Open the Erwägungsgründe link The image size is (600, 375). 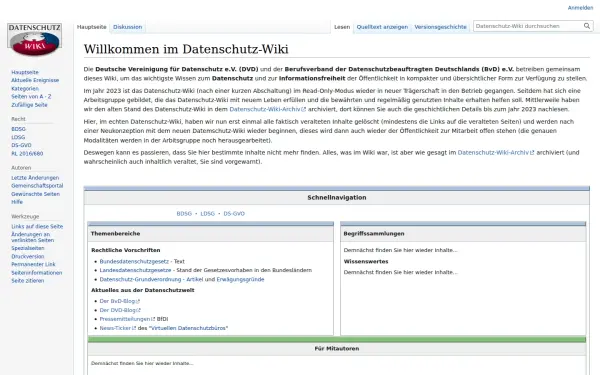(240, 279)
